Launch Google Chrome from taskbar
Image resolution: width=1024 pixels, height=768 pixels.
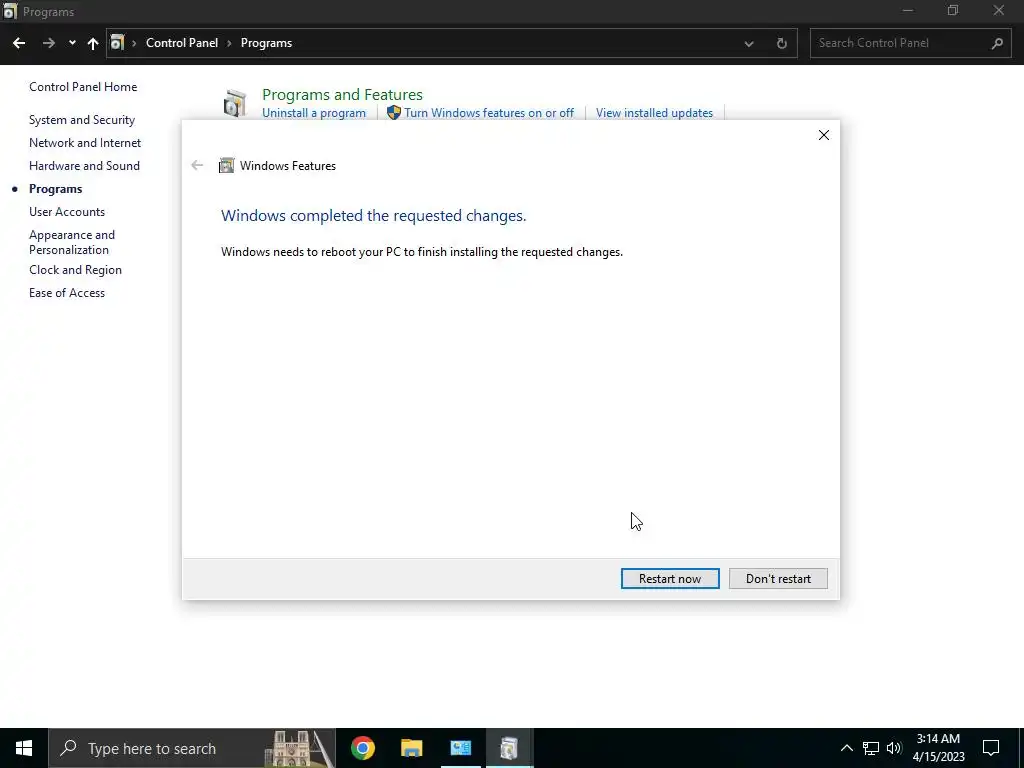pos(362,748)
